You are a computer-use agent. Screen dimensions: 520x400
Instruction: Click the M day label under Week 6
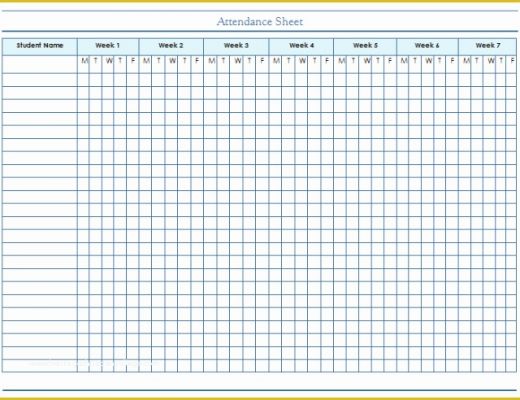(404, 61)
